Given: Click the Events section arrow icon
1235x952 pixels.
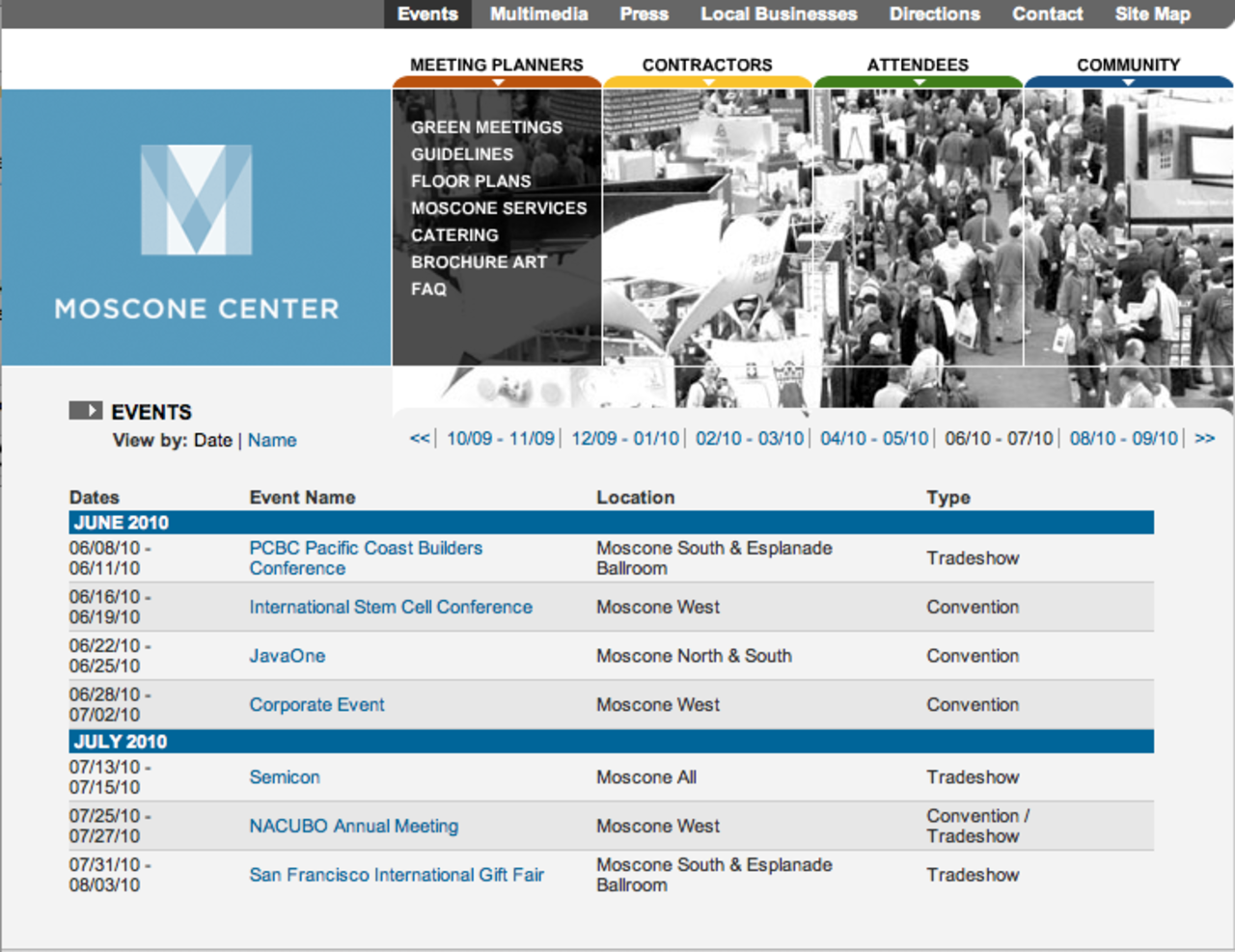Looking at the screenshot, I should pos(85,411).
